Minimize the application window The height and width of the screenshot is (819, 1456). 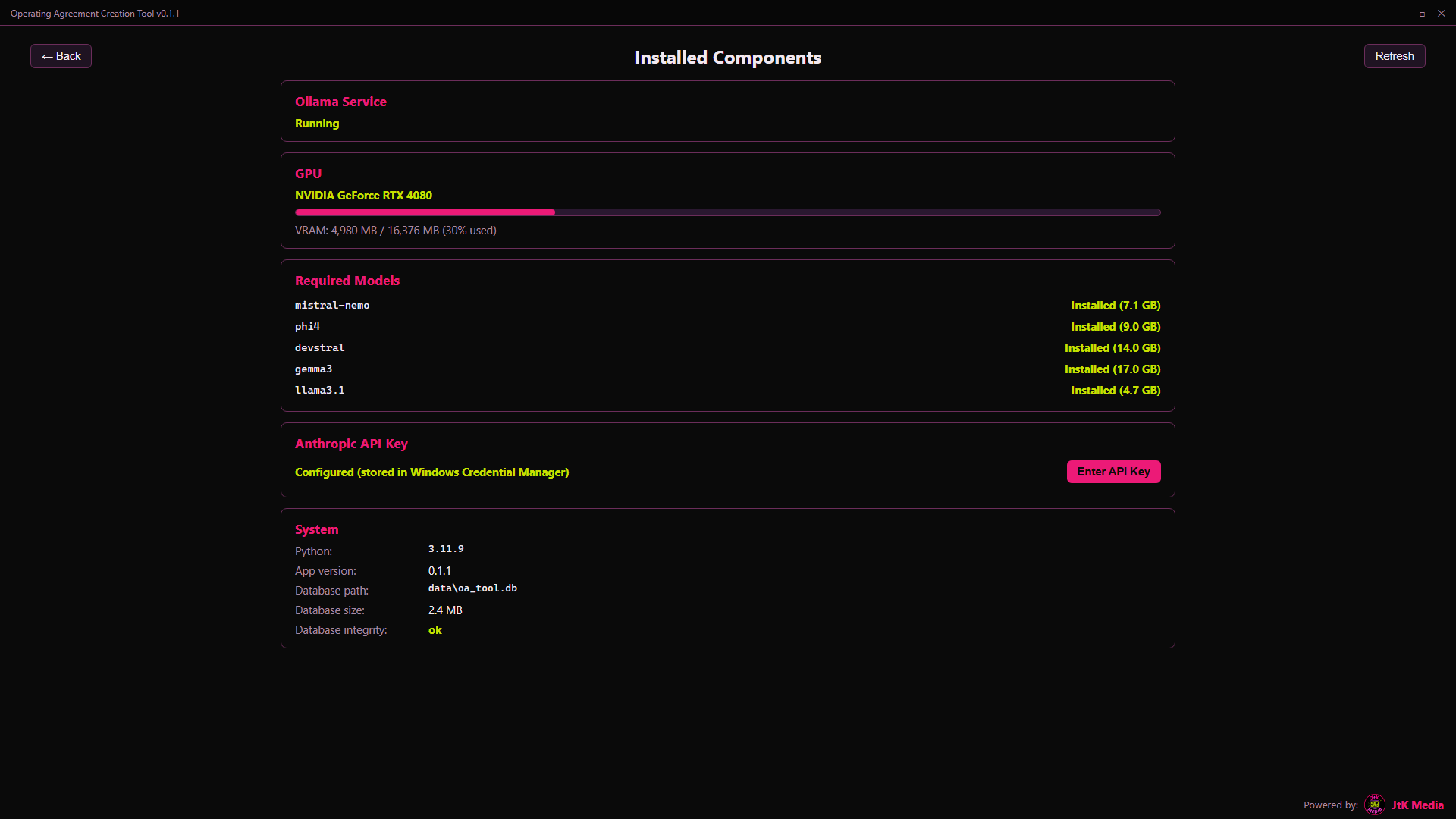pos(1404,14)
